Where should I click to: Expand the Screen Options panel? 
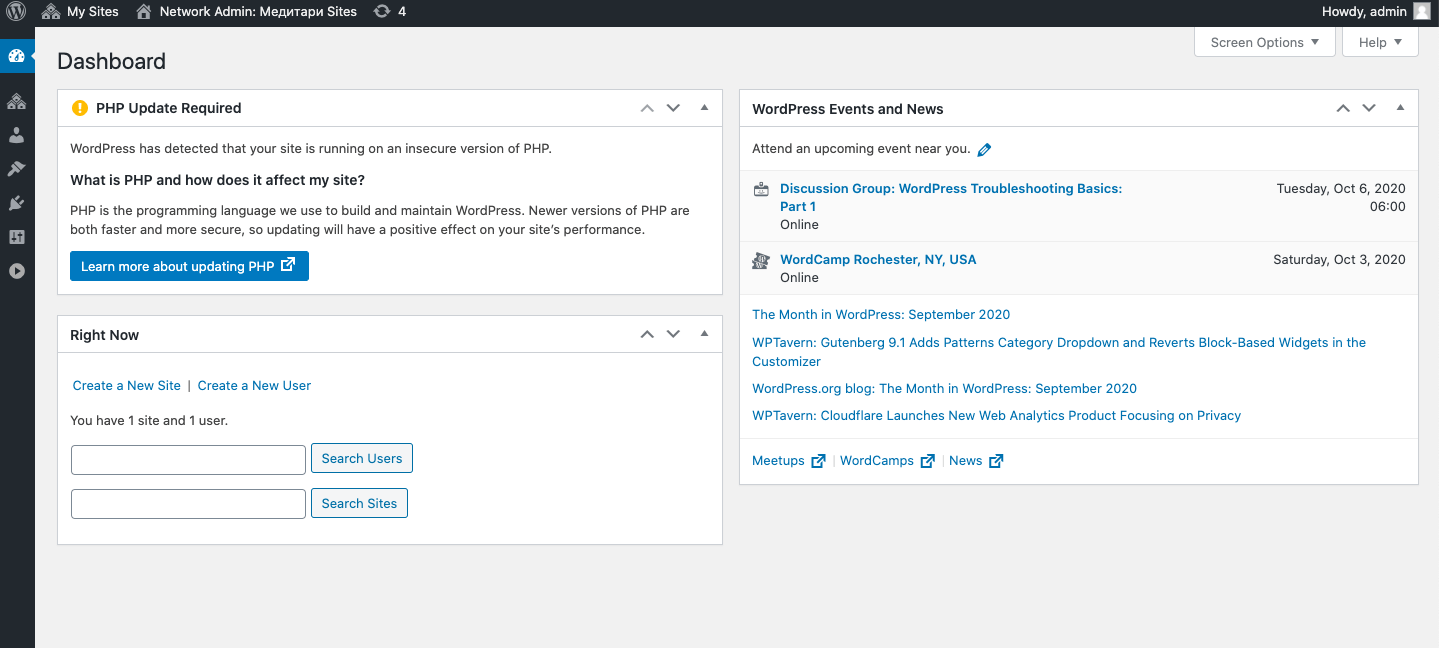click(1265, 42)
